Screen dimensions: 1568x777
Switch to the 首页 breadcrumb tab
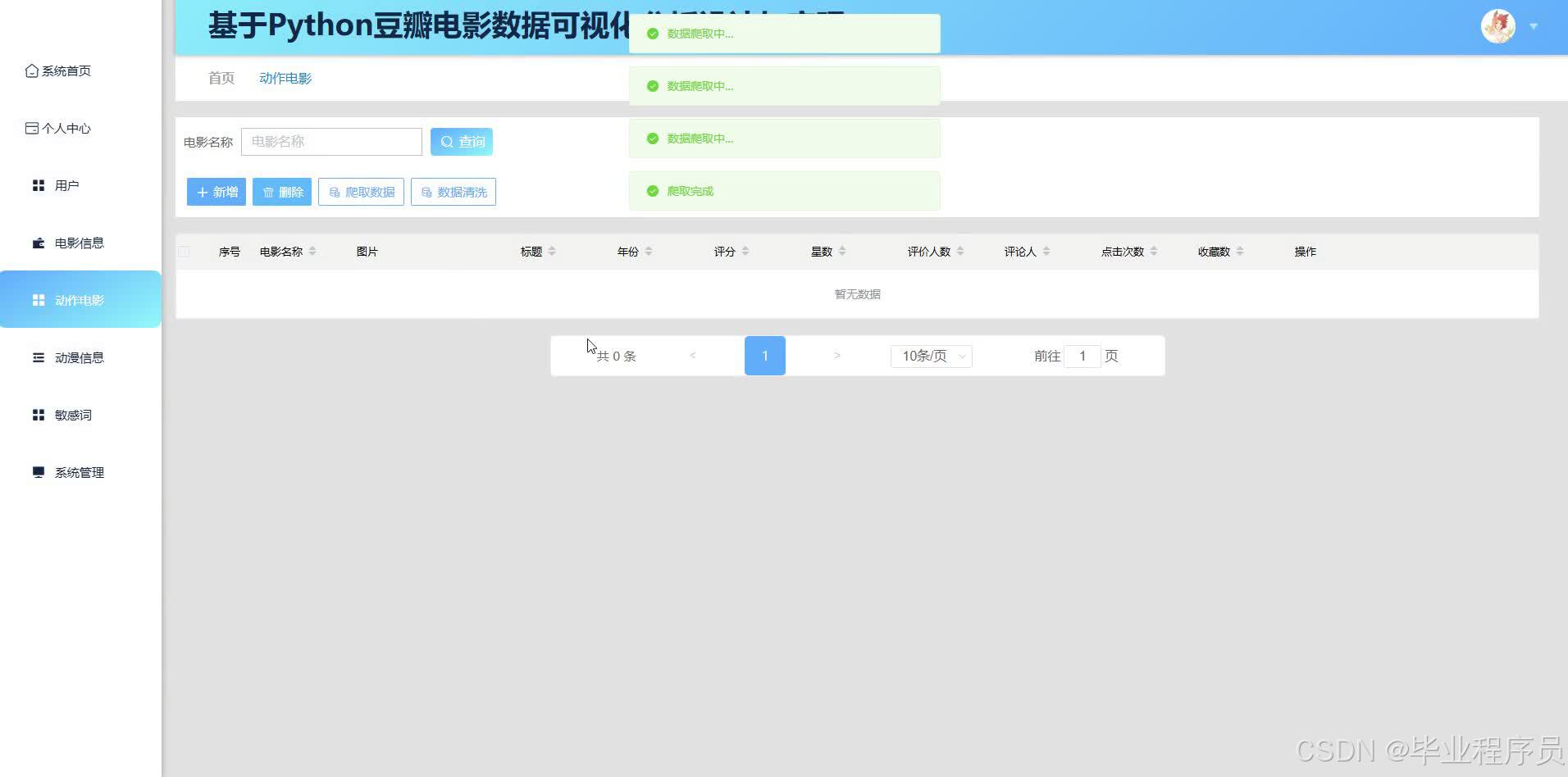(220, 78)
